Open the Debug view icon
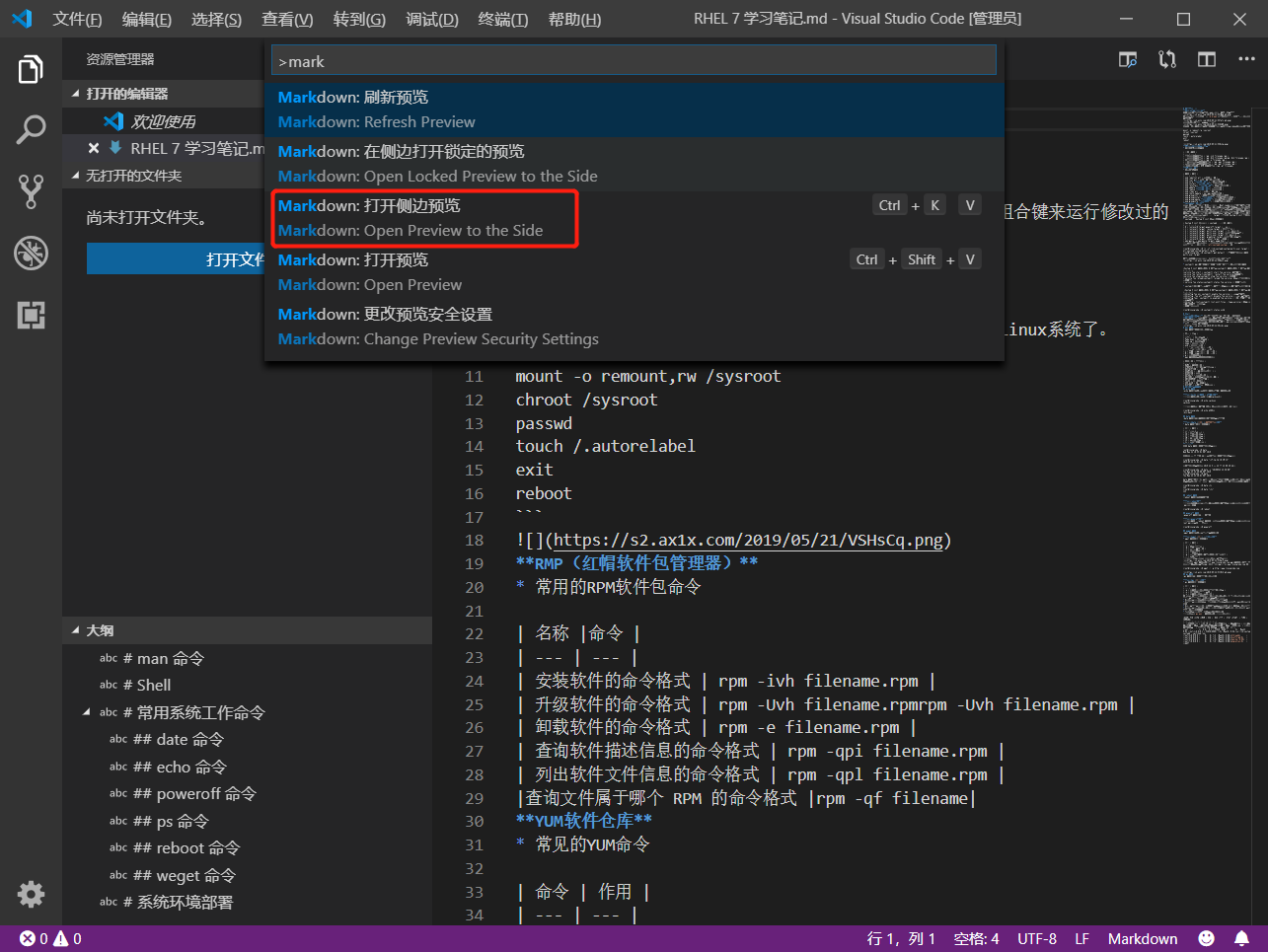The width and height of the screenshot is (1268, 952). click(x=31, y=254)
